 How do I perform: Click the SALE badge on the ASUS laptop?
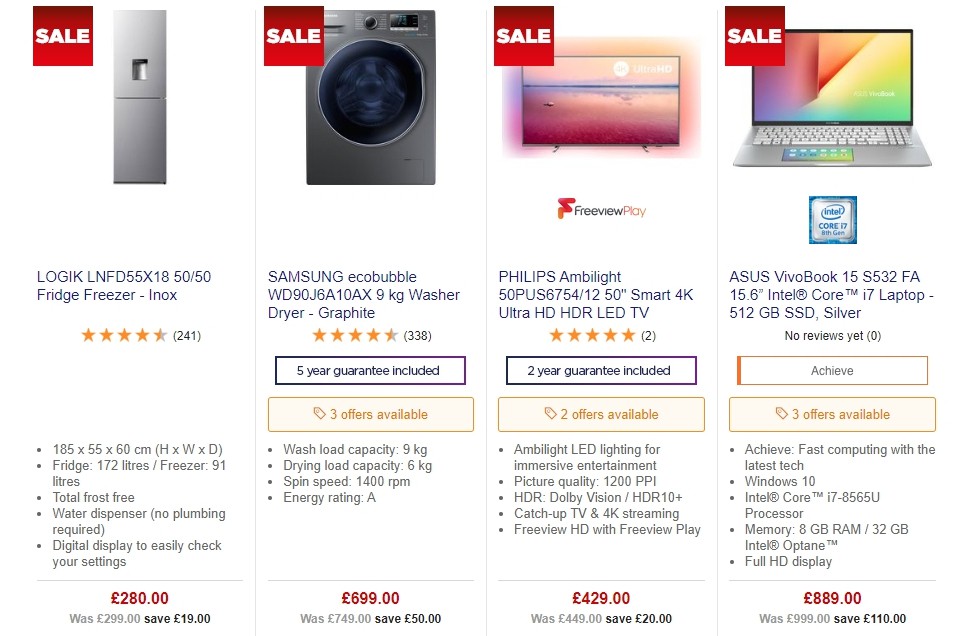pos(754,36)
